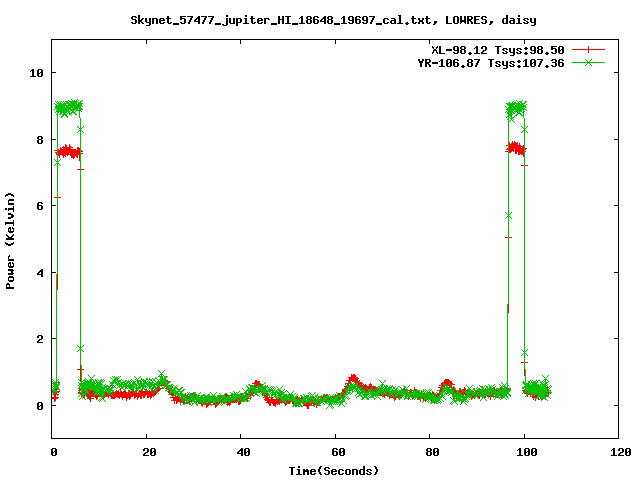
Task: Click the x-axis tick label 120
Action: 622,452
